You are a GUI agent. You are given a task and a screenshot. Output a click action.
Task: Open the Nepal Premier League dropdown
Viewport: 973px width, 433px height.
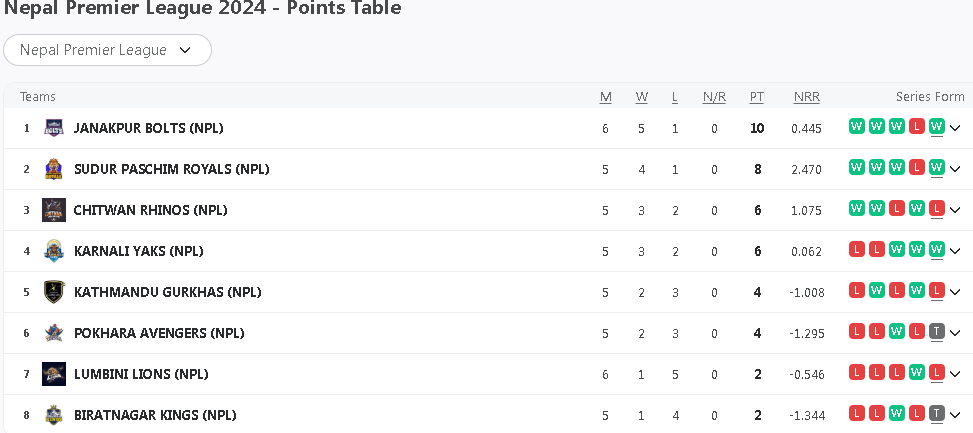[107, 50]
